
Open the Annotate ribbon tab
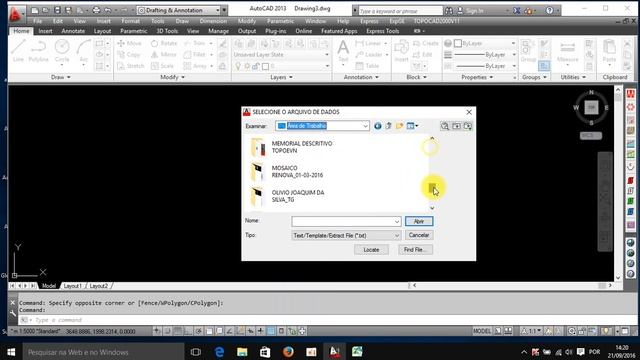[73, 31]
